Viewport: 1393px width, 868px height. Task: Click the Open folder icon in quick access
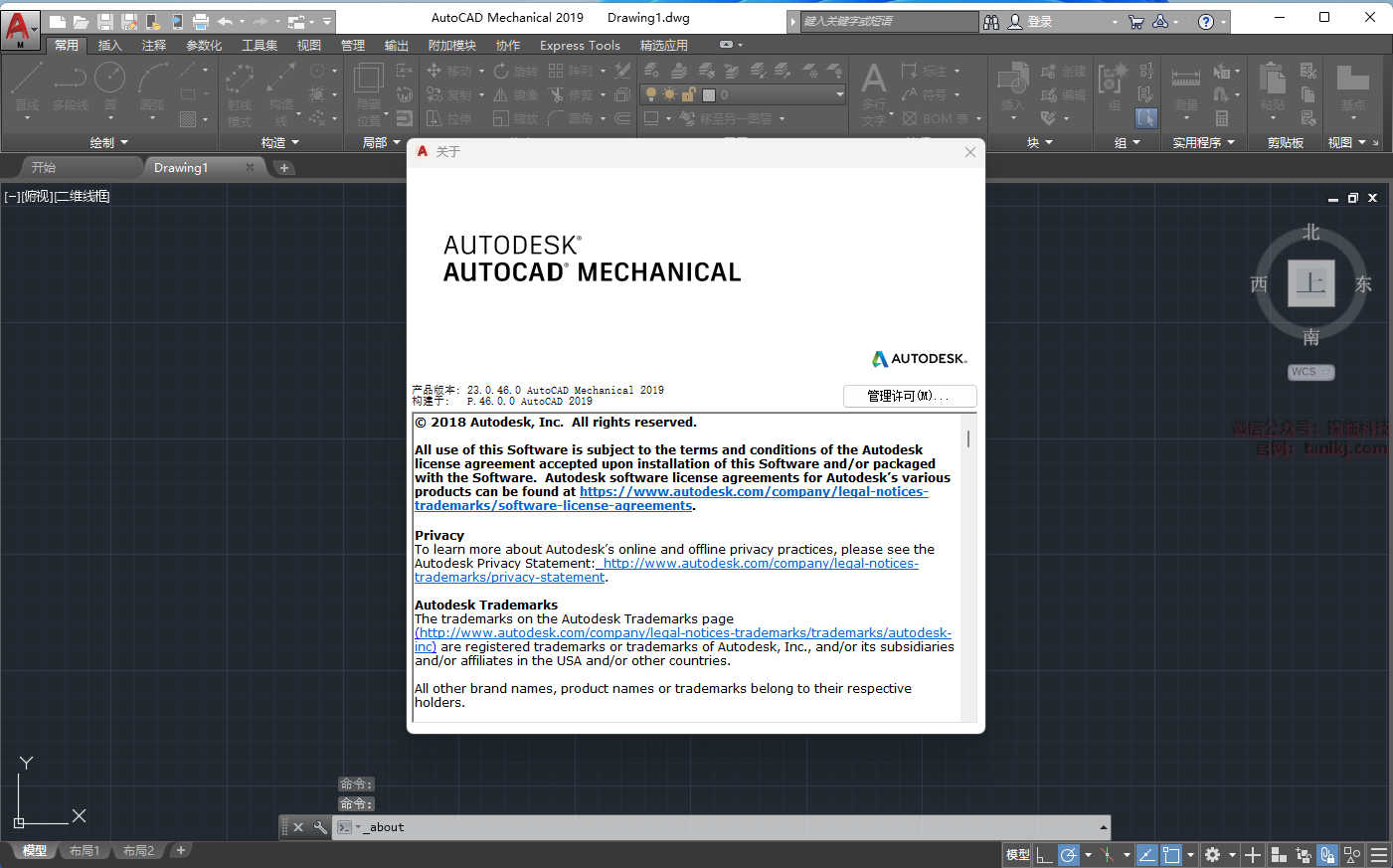coord(81,21)
